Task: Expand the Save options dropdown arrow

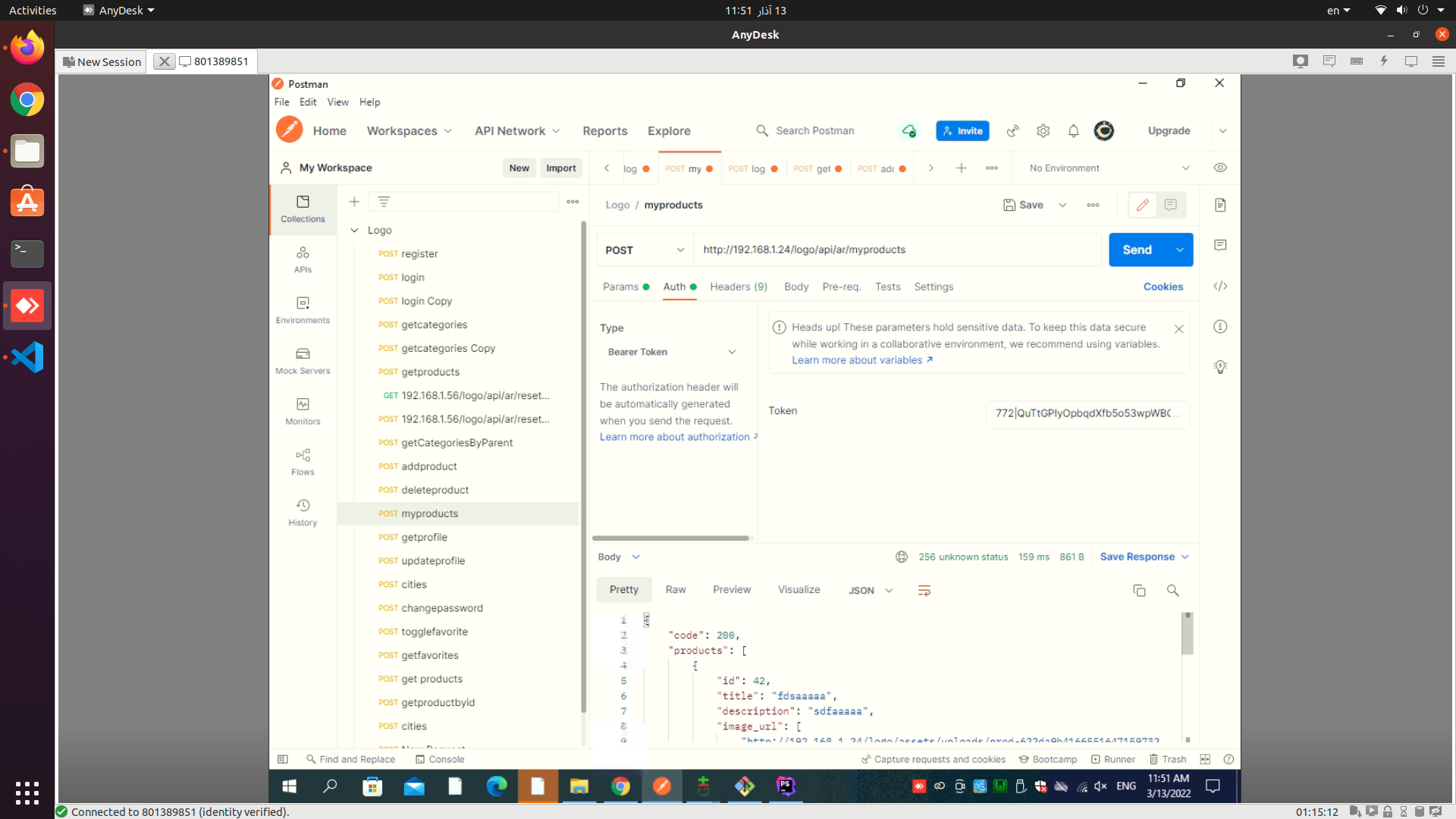Action: click(x=1062, y=205)
